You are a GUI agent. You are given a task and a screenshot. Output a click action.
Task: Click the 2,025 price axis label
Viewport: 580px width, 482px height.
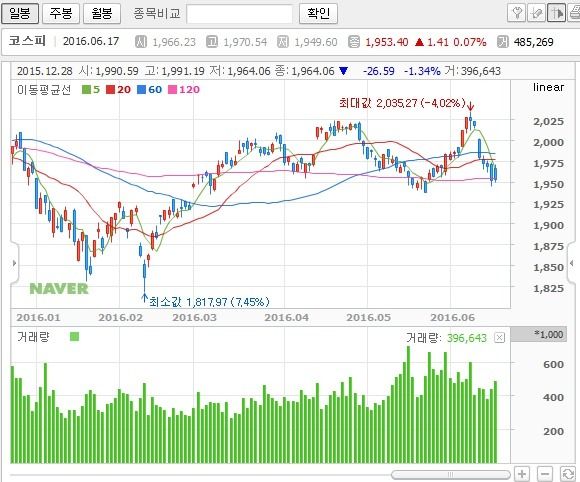(549, 121)
